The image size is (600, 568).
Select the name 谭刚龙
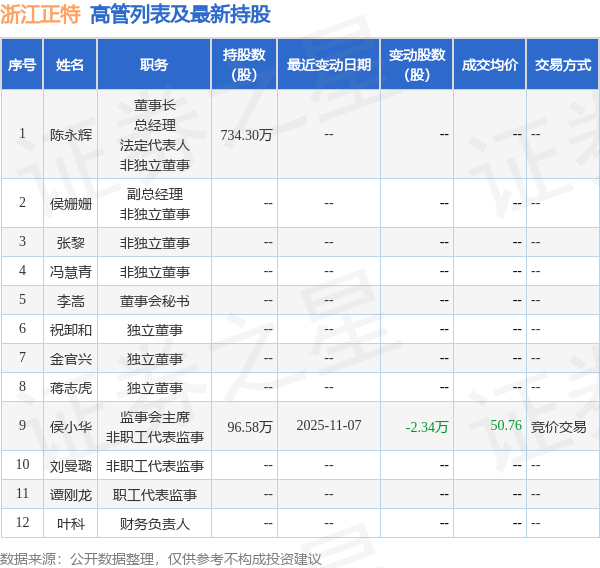[x=71, y=495]
